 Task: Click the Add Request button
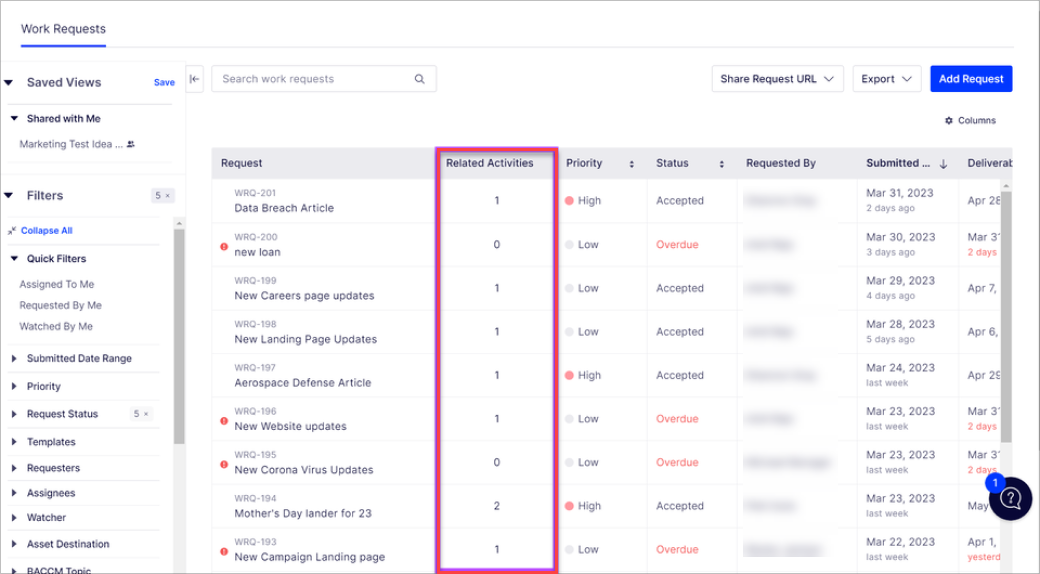tap(970, 79)
